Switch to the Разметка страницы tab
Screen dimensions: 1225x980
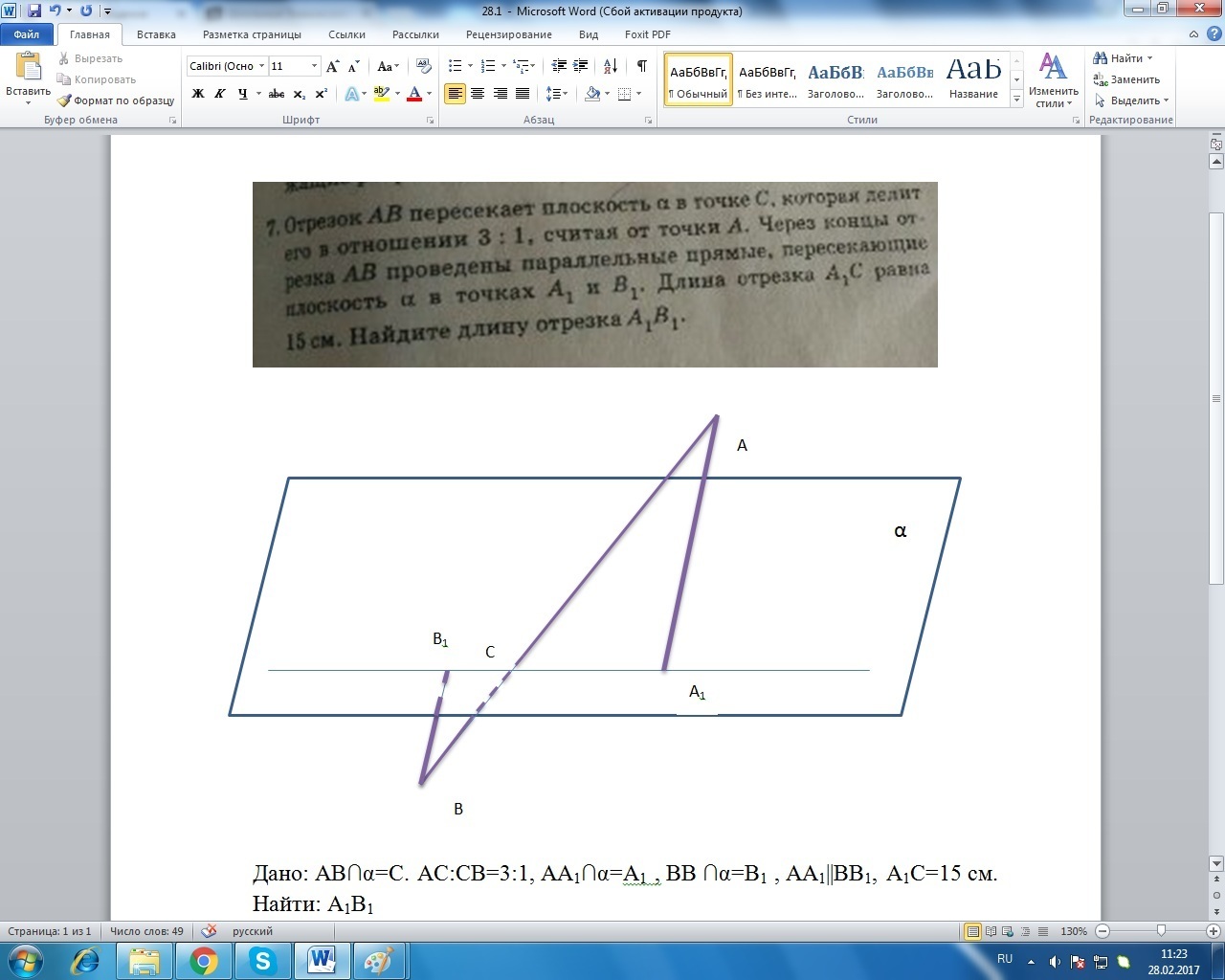(x=252, y=34)
